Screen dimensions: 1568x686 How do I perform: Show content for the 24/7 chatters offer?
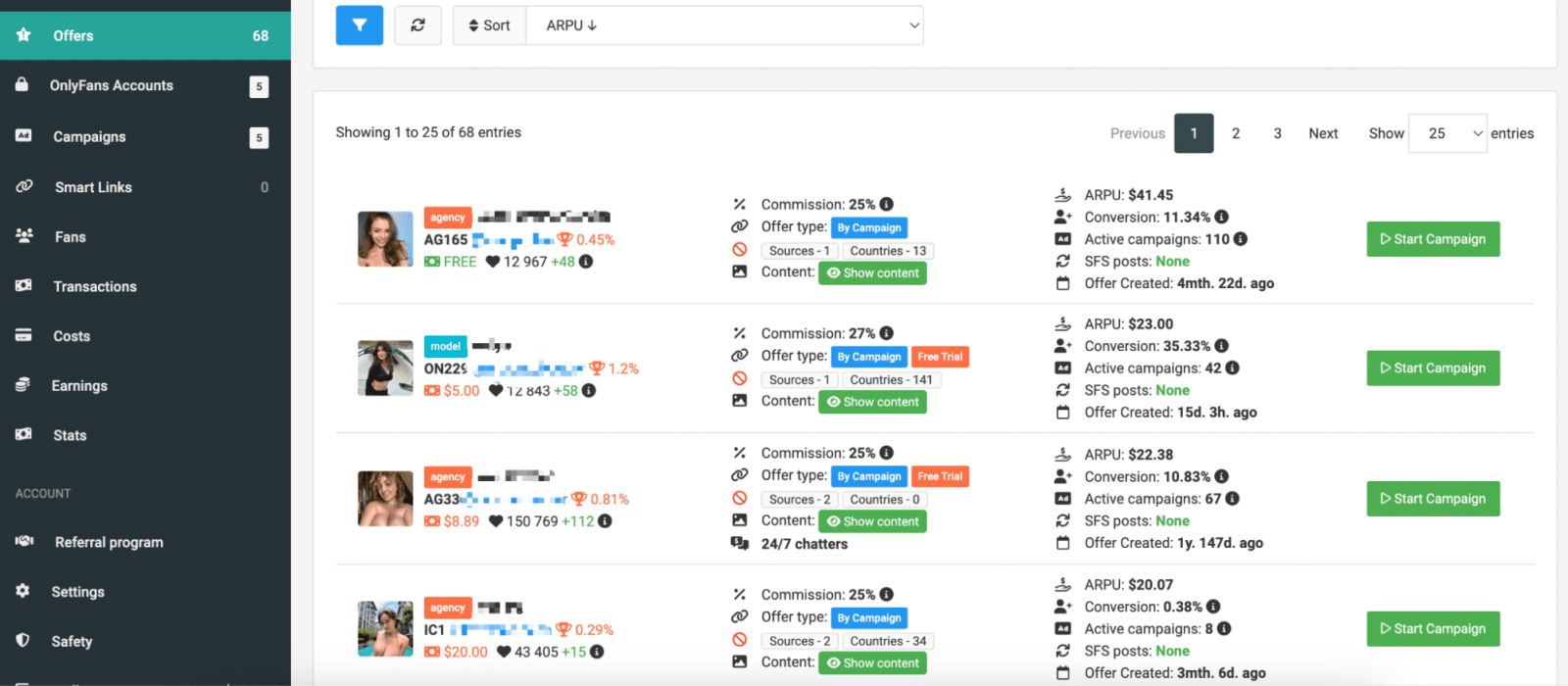click(x=872, y=521)
